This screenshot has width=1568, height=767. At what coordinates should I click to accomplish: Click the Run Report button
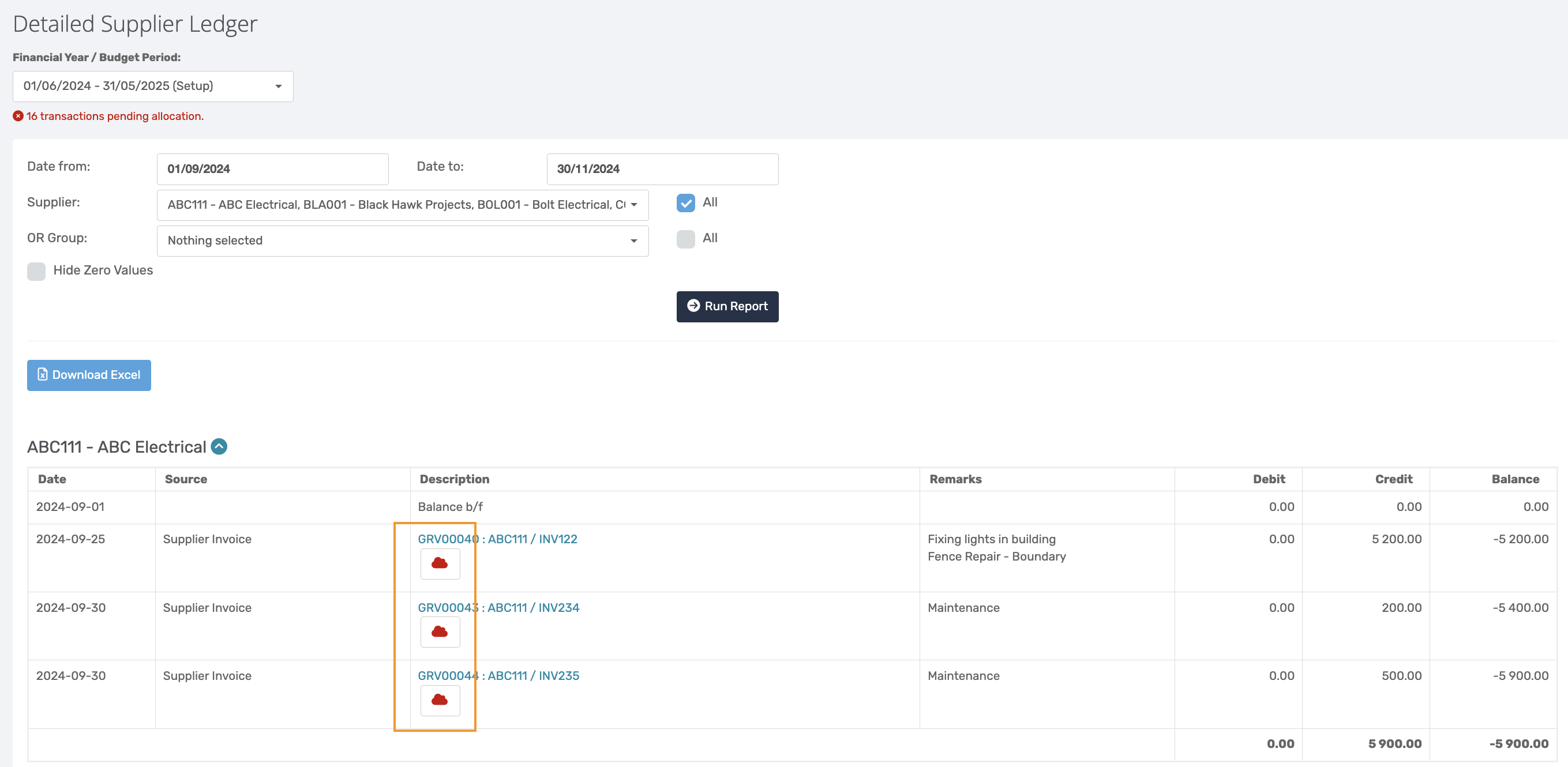[727, 307]
